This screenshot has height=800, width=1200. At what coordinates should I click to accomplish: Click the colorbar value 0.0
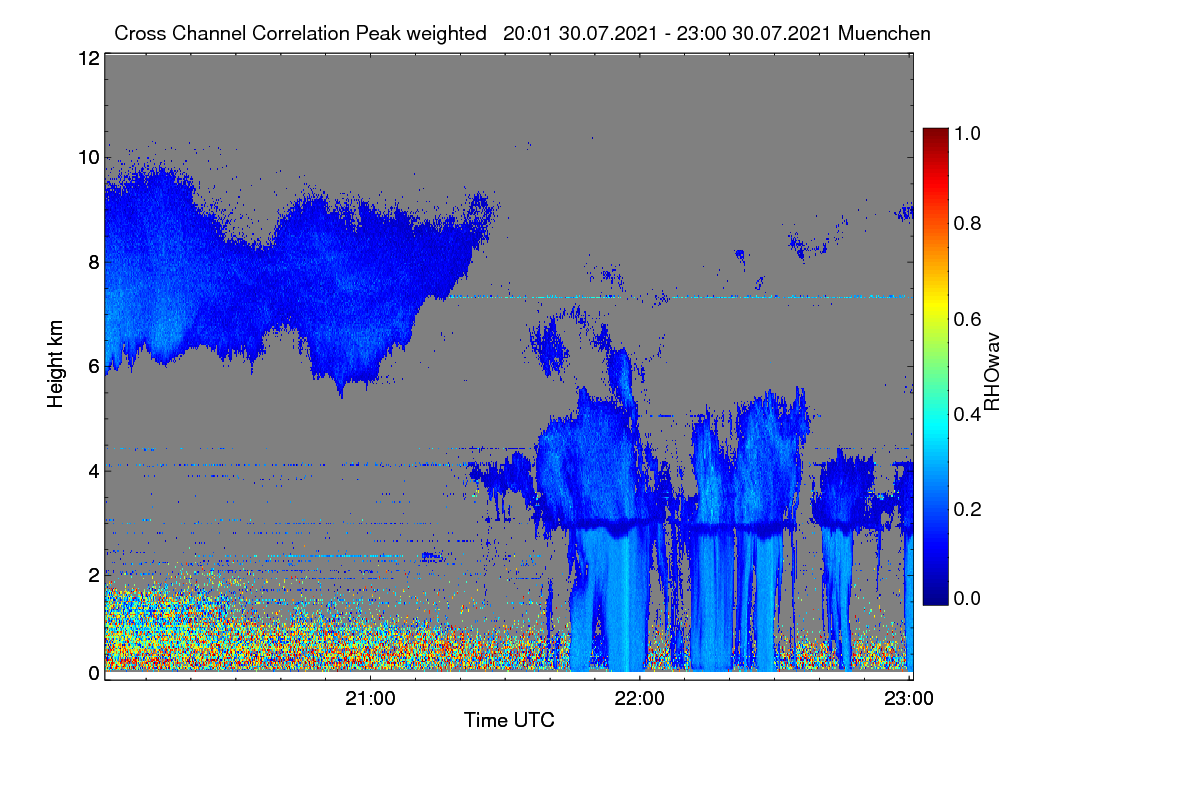969,598
